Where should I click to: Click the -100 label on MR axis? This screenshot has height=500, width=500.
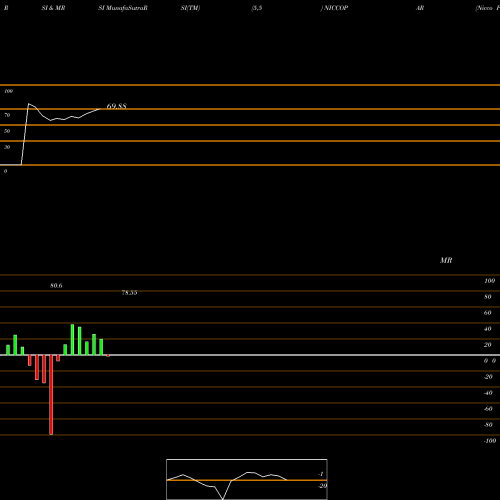point(490,441)
